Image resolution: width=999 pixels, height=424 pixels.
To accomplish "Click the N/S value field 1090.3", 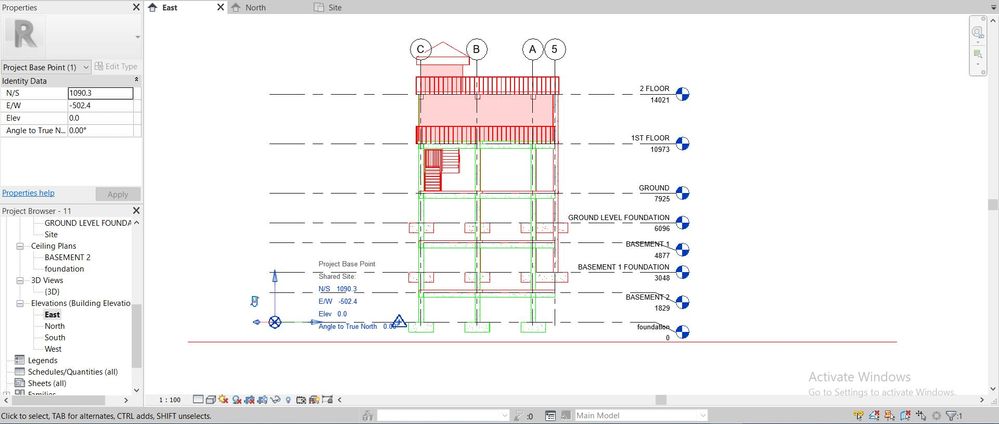I will 101,93.
